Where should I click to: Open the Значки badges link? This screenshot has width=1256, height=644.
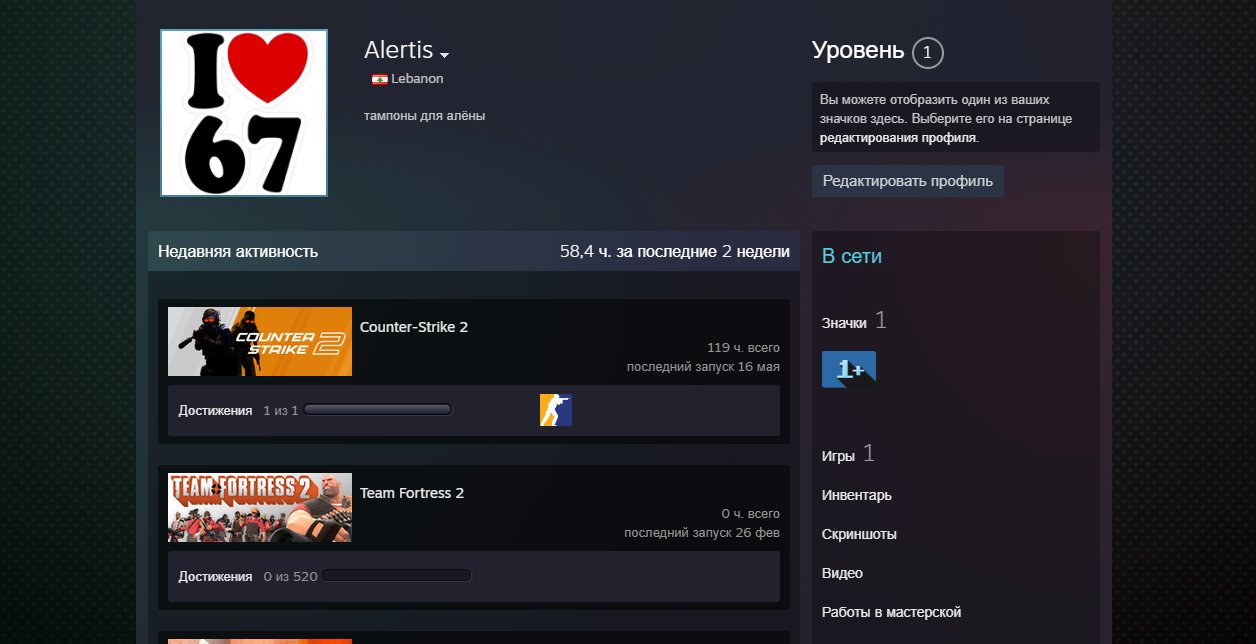[x=844, y=323]
